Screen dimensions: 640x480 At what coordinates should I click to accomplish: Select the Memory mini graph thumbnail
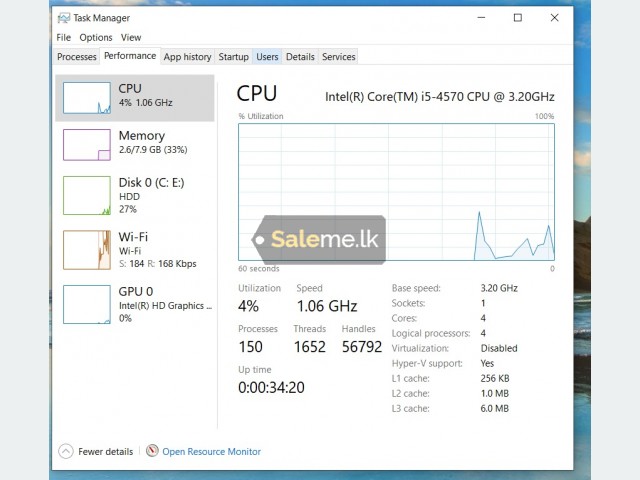pos(87,145)
